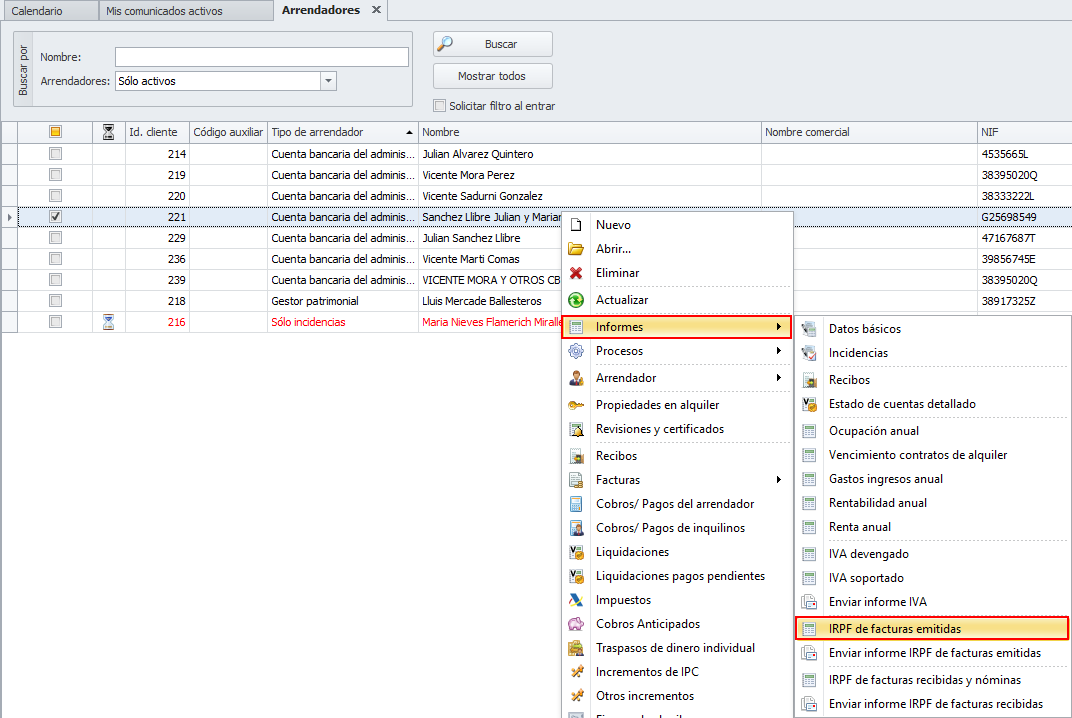This screenshot has height=718, width=1072.
Task: Click the Cobros Anticipados piggy bank icon
Action: pos(576,624)
